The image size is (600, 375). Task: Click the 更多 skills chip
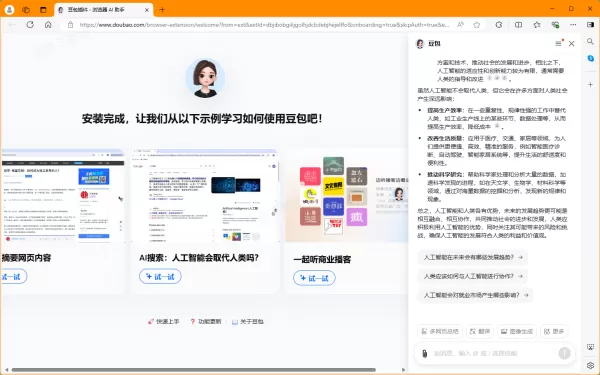[554, 331]
